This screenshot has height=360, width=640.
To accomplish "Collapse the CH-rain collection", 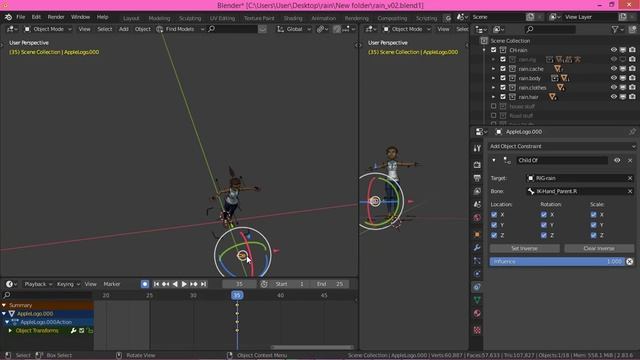I will [x=484, y=50].
